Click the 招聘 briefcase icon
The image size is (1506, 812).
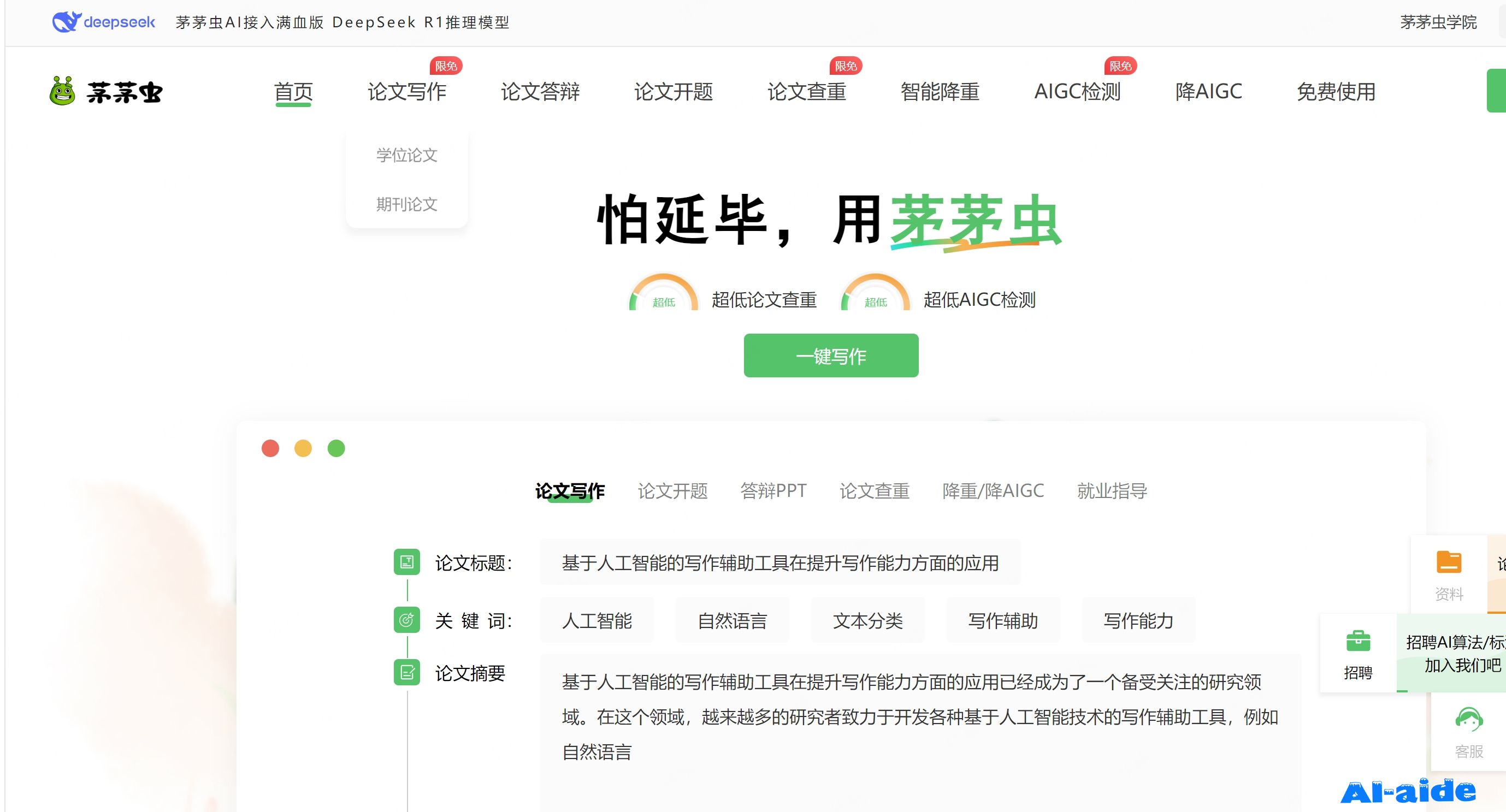[1358, 641]
